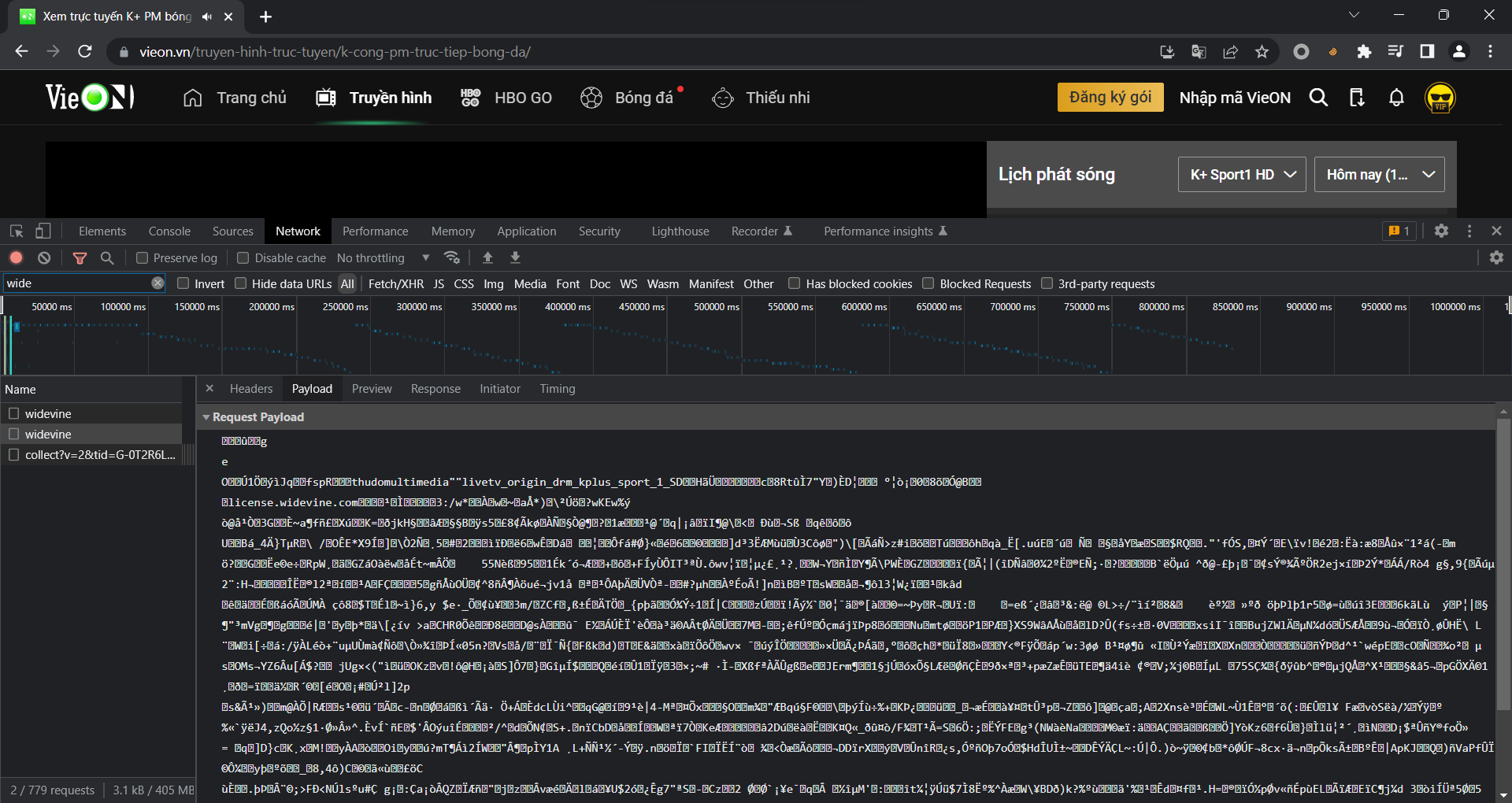This screenshot has width=1512, height=803.
Task: Click the share page icon in address bar
Action: 1230,51
